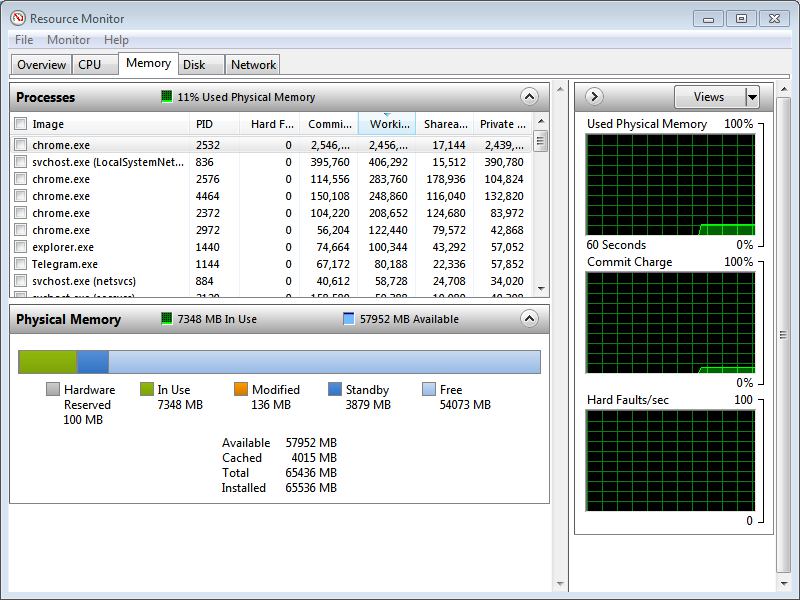Collapse the Physical Memory section

click(530, 319)
